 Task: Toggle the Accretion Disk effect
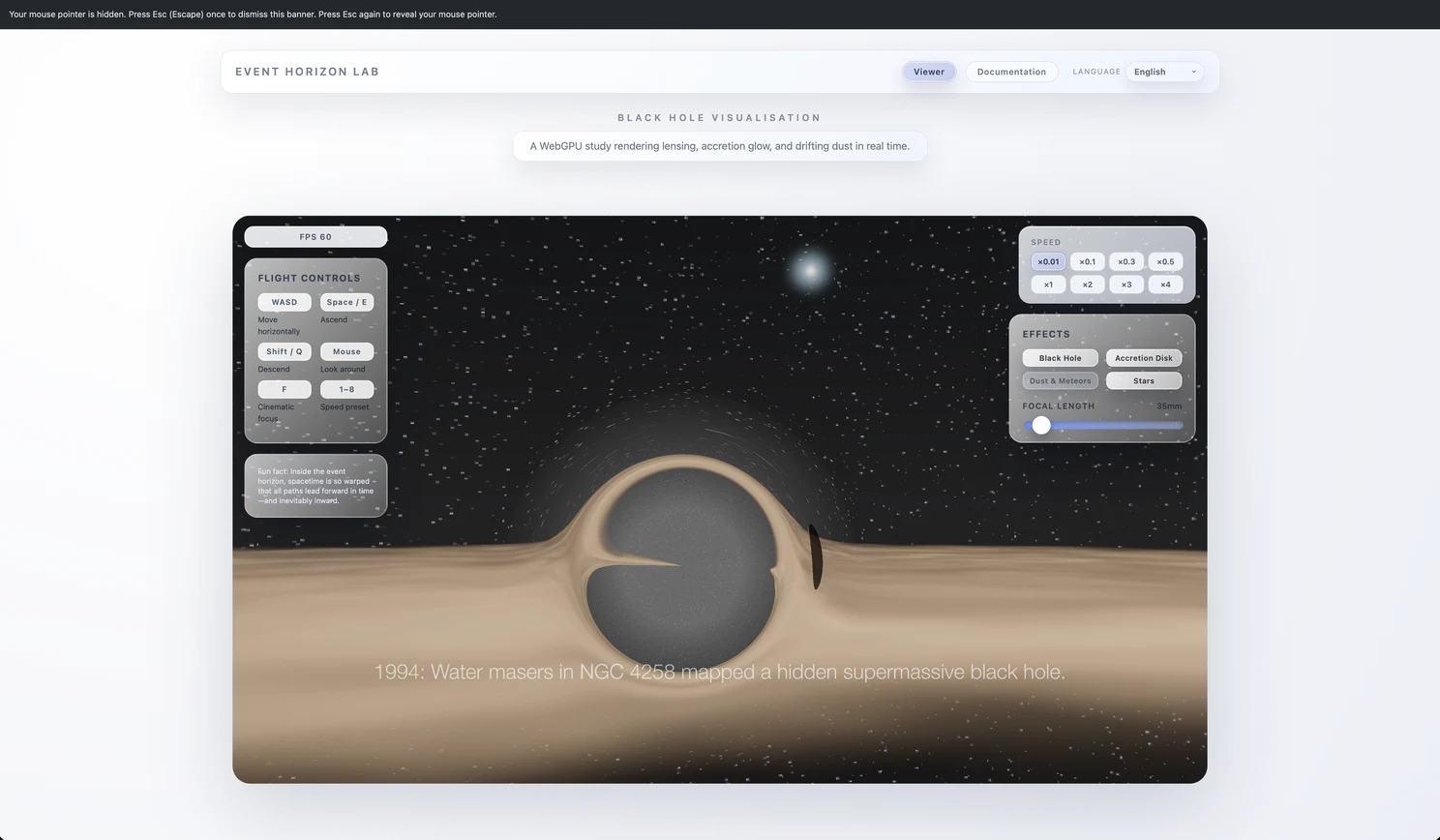1143,358
